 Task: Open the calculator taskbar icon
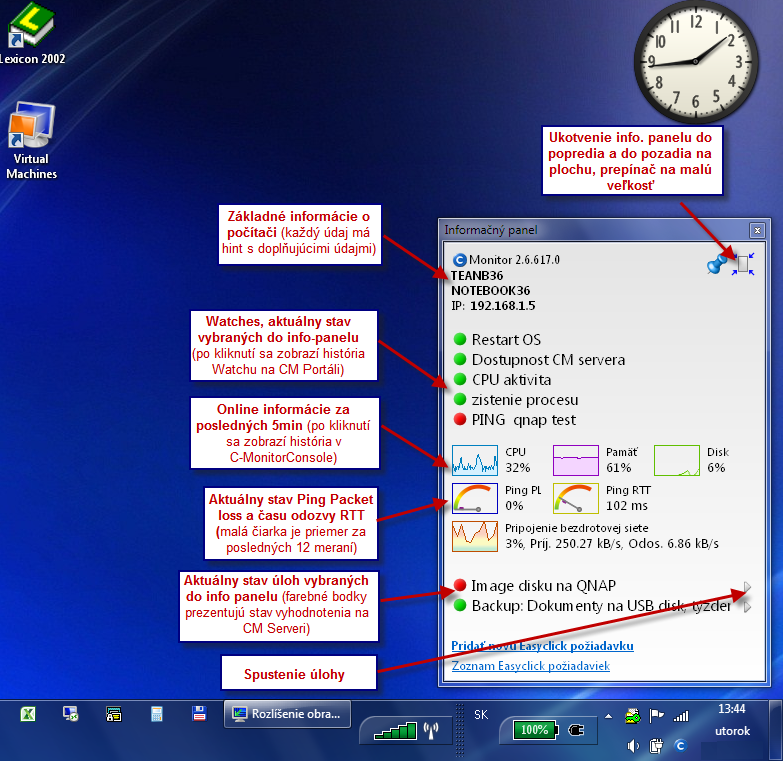tap(157, 714)
